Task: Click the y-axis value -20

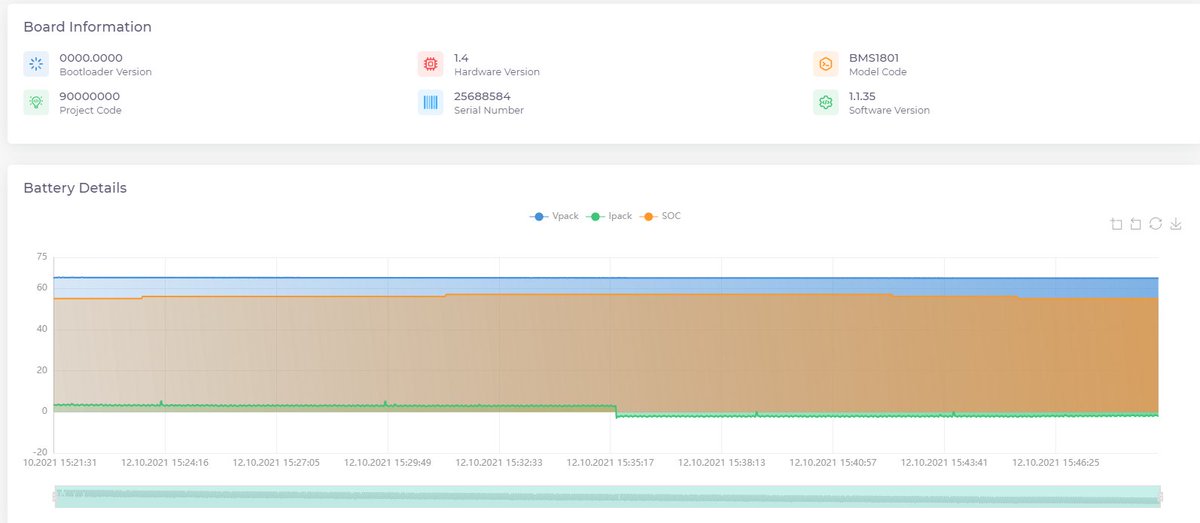Action: 39,452
